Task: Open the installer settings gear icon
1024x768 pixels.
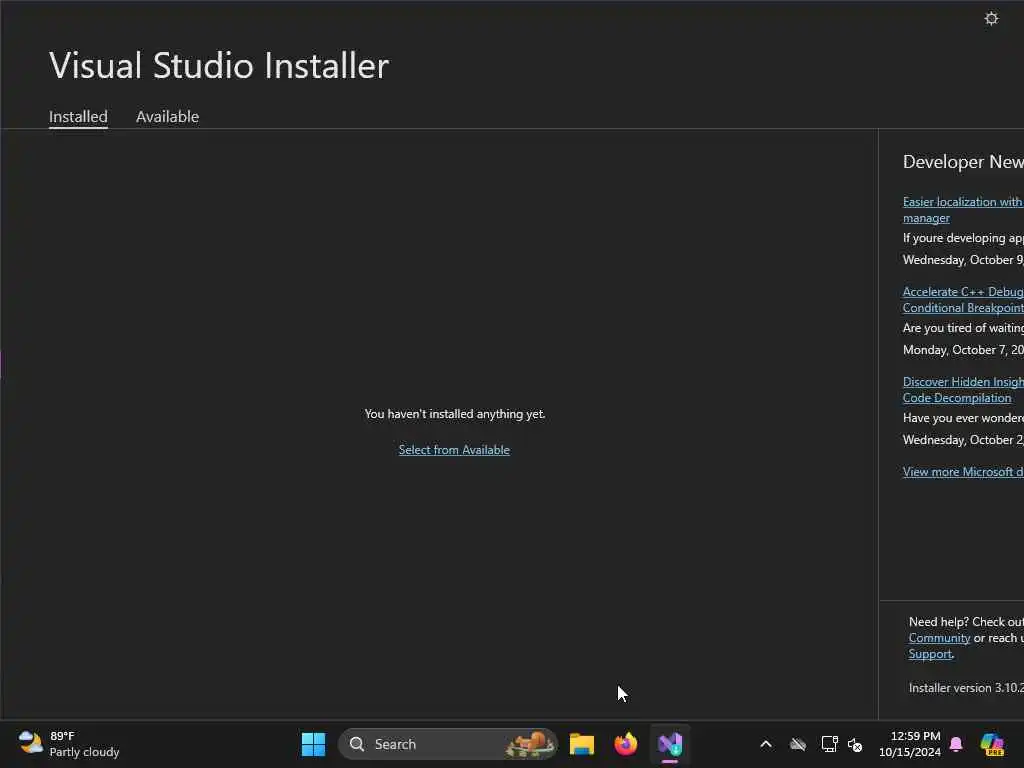Action: point(991,18)
